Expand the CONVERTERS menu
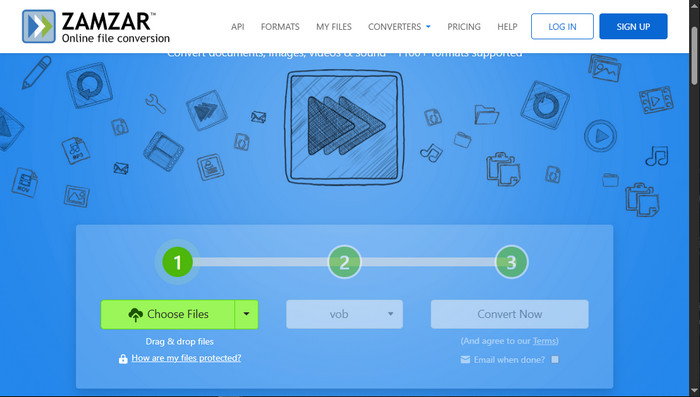 click(399, 27)
